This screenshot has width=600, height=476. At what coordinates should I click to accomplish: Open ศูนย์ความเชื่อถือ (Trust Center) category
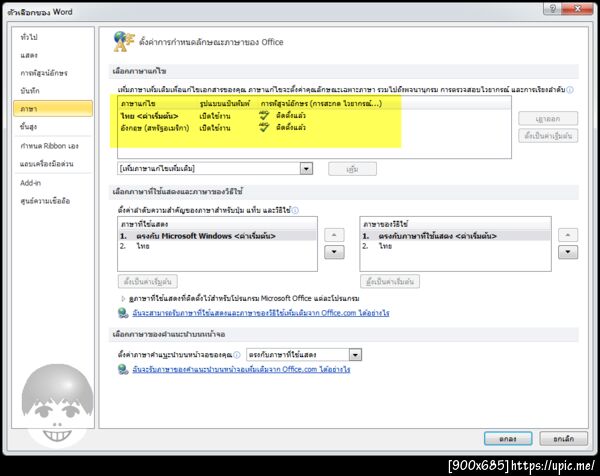click(x=45, y=201)
